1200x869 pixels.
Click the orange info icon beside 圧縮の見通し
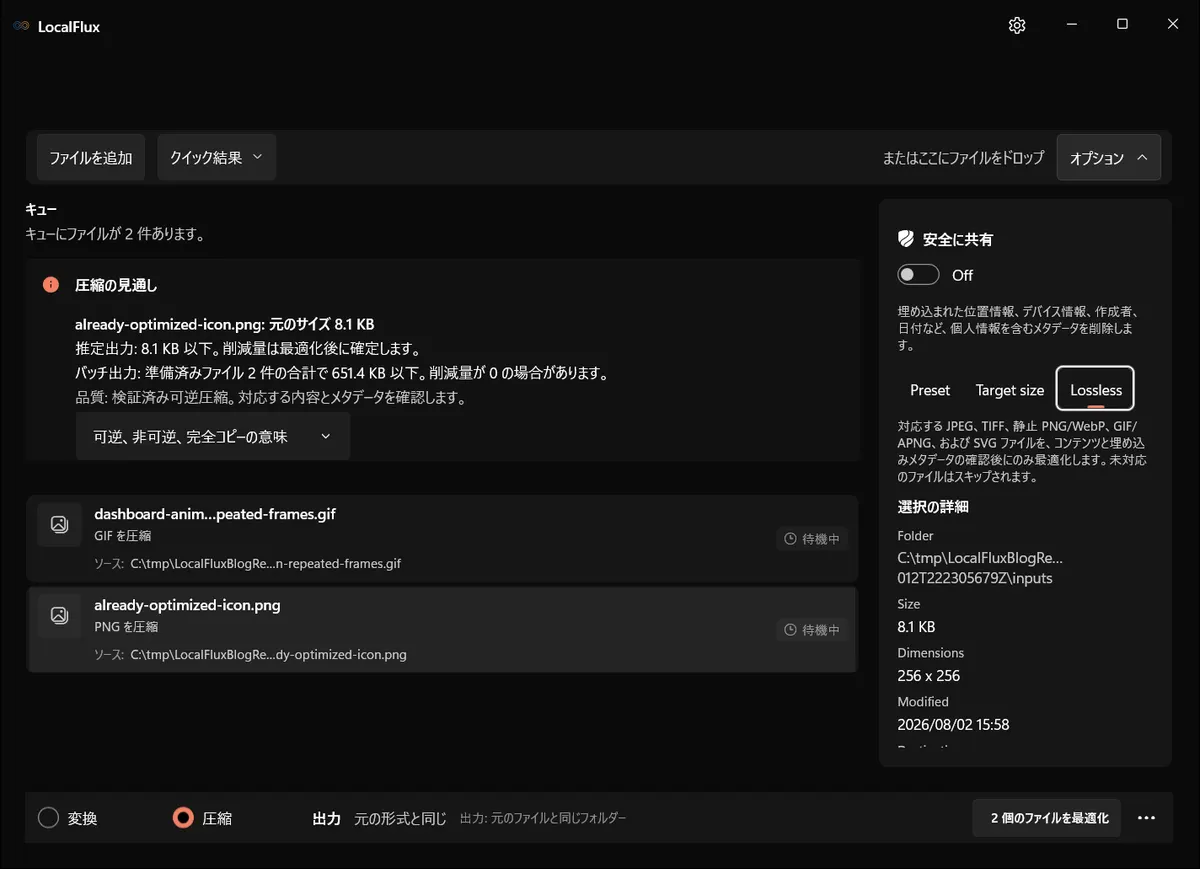(51, 284)
